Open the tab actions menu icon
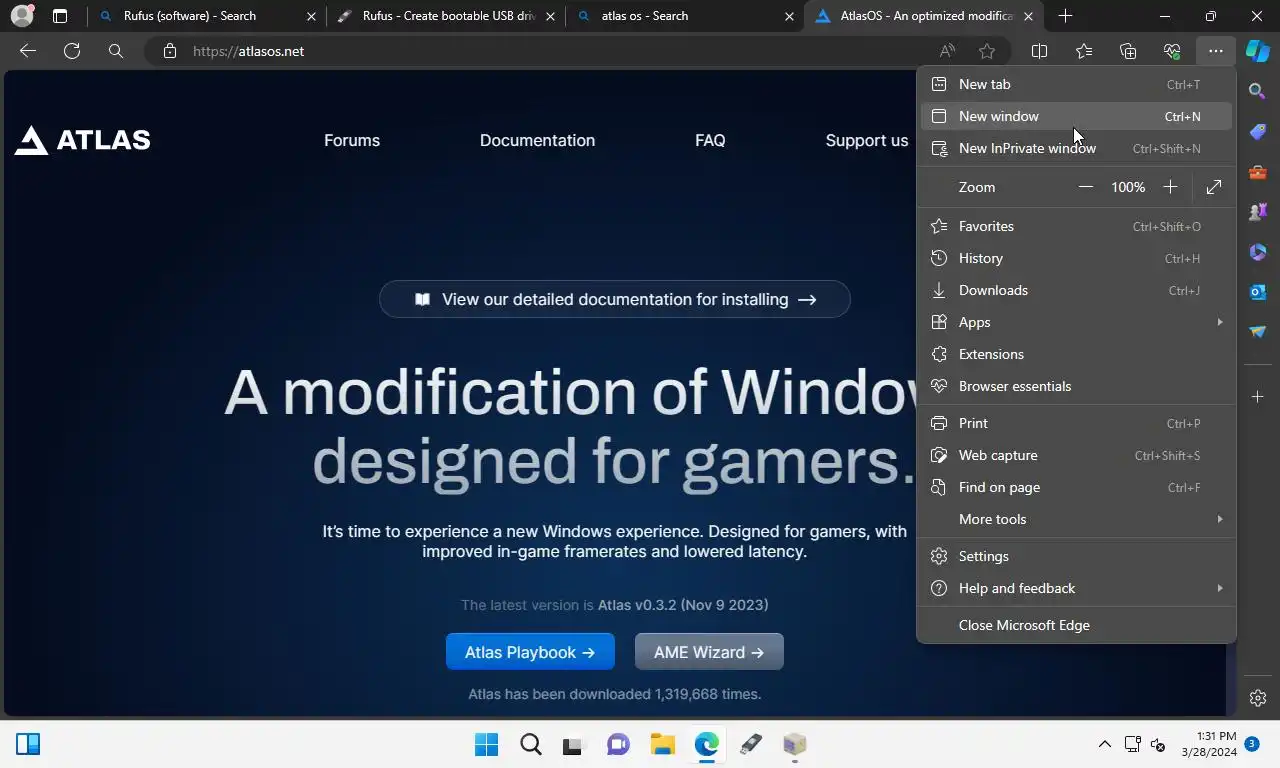The height and width of the screenshot is (768, 1280). [60, 16]
